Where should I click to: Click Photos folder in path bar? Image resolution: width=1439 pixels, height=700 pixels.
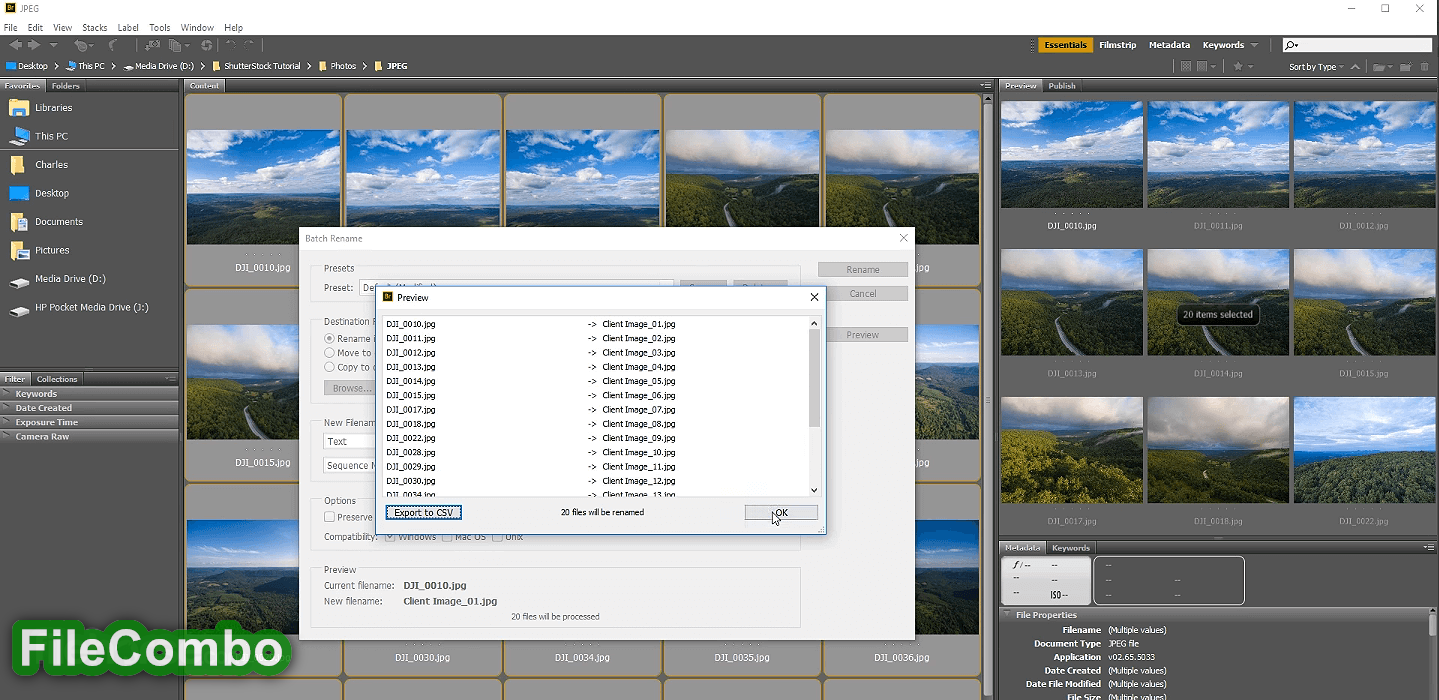(343, 66)
